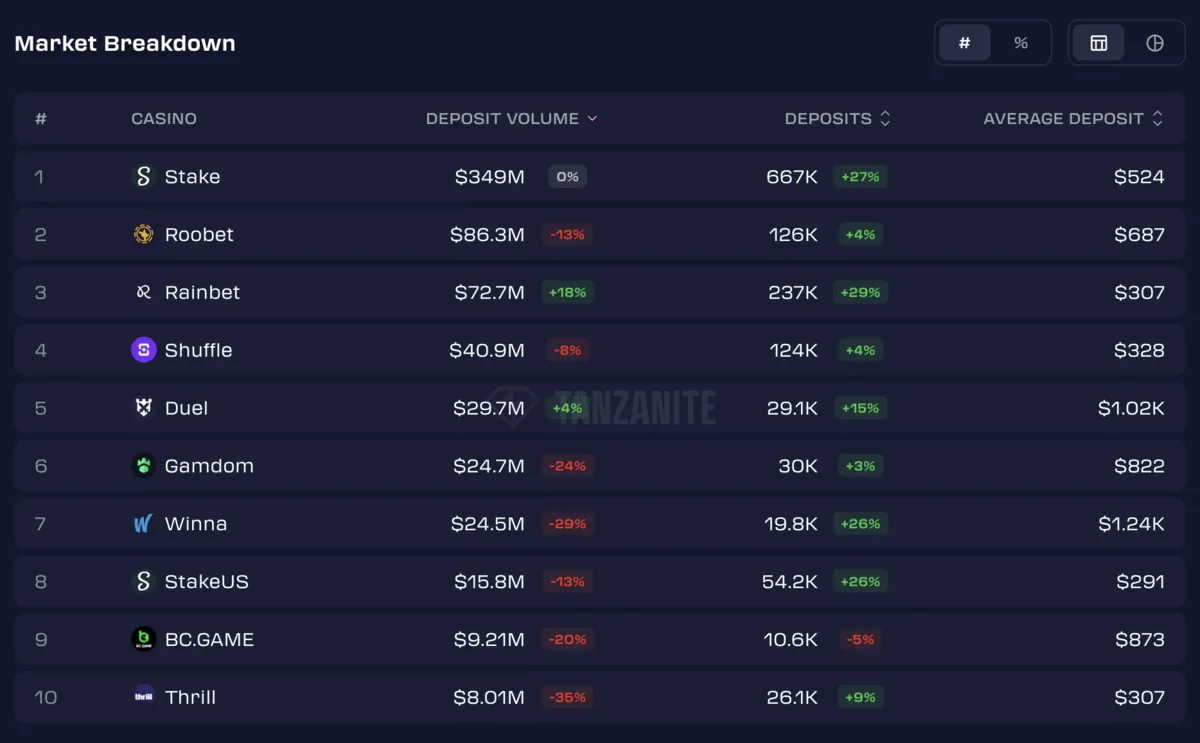Viewport: 1200px width, 743px height.
Task: Open the Duel casino name
Action: pos(186,408)
